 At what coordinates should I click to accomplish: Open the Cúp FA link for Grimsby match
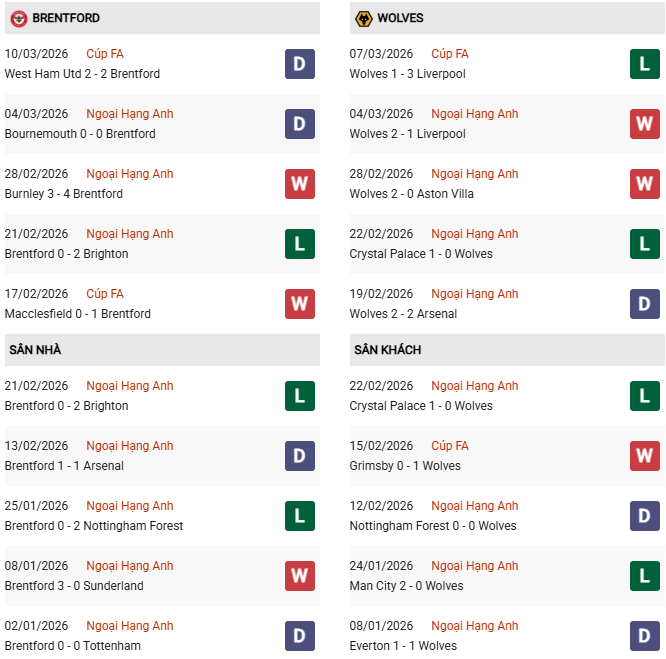point(450,446)
